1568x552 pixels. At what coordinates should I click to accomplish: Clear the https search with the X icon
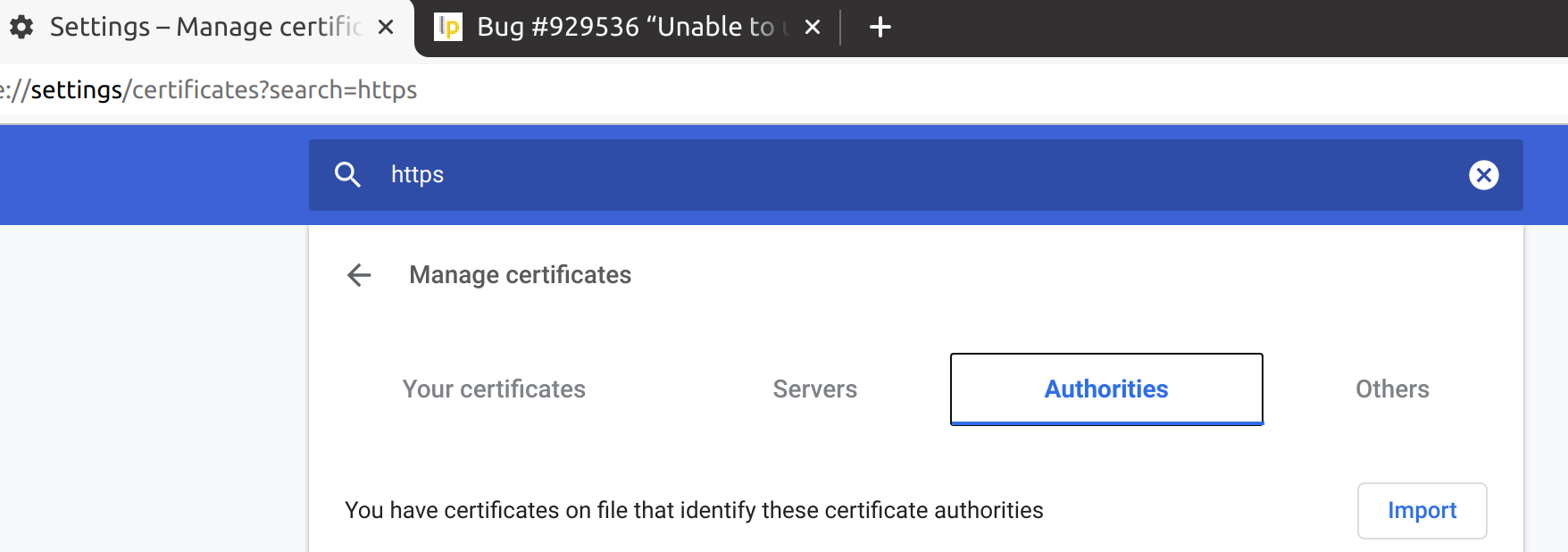tap(1484, 175)
